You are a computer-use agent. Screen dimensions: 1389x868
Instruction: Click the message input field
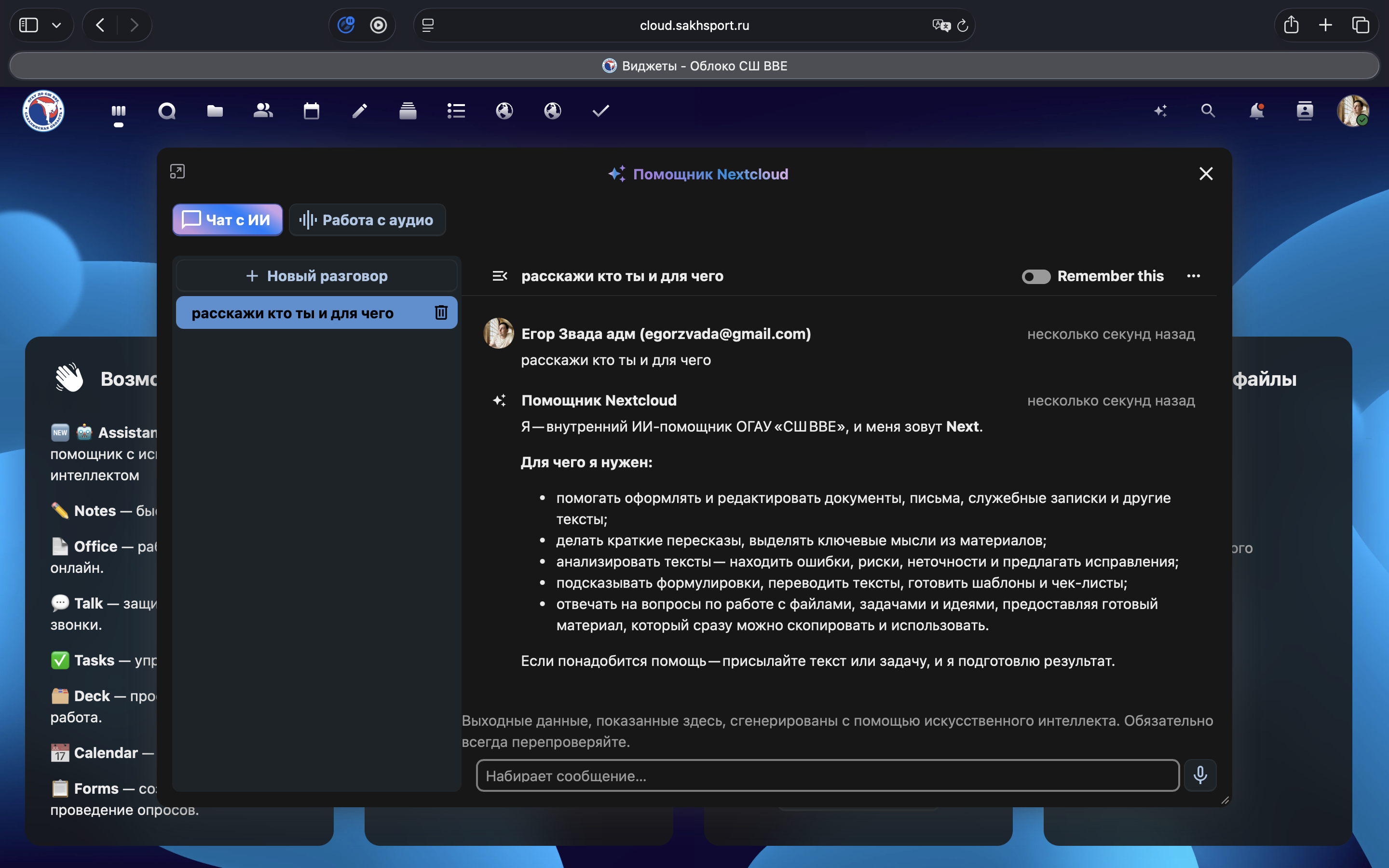click(x=828, y=775)
